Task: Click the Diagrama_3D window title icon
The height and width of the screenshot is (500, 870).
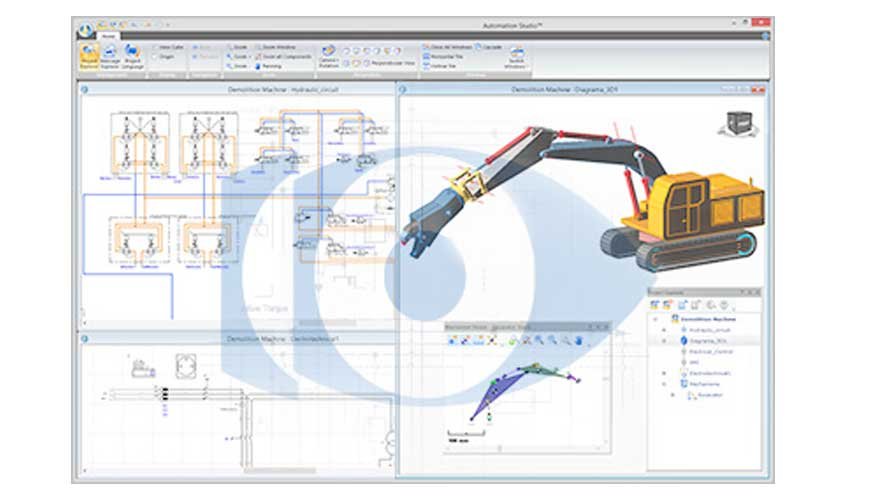Action: pyautogui.click(x=402, y=89)
